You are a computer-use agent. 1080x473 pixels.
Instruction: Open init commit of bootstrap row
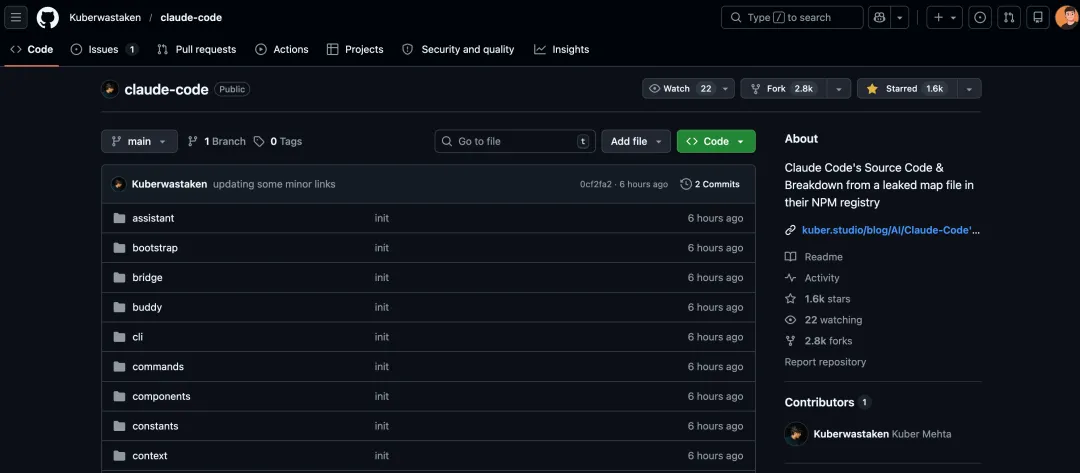coord(382,247)
